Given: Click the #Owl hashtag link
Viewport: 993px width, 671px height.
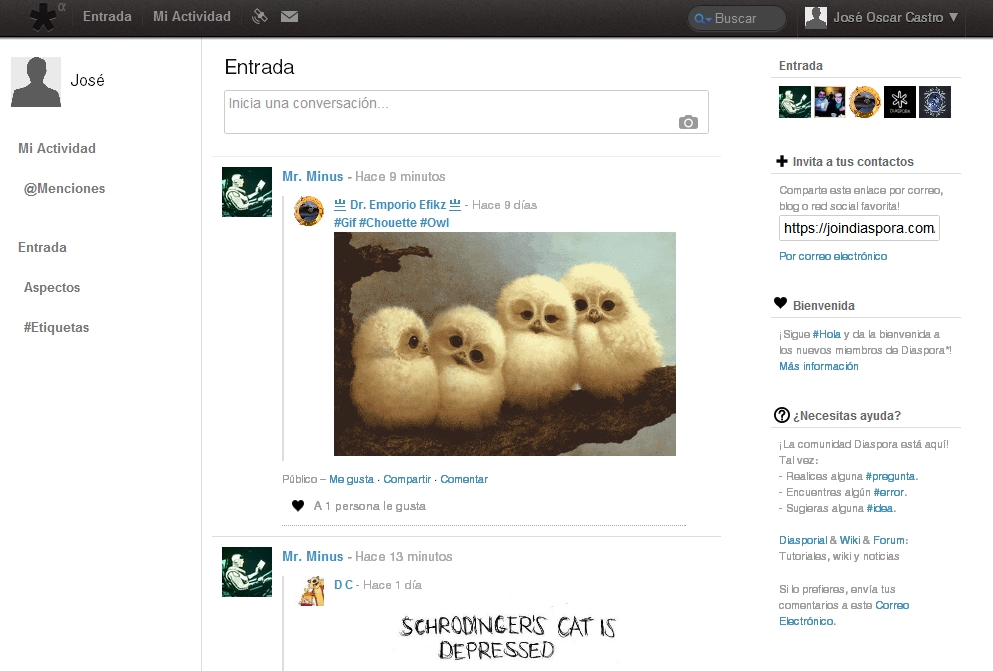Looking at the screenshot, I should click(435, 222).
